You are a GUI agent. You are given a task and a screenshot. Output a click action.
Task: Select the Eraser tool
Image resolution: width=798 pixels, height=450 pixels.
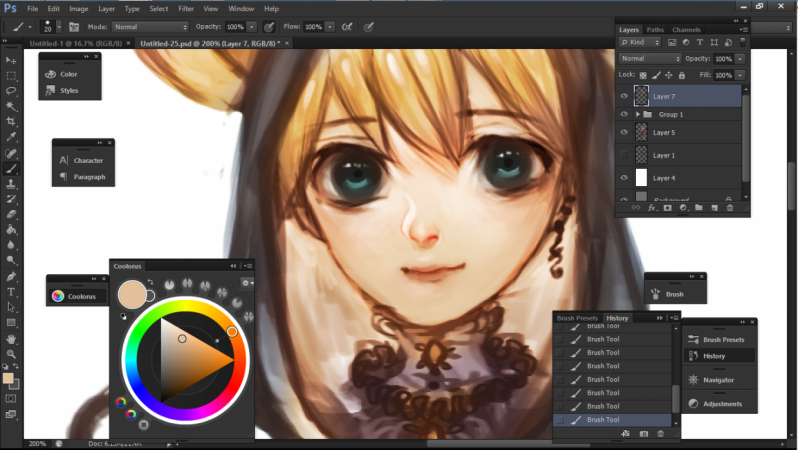pyautogui.click(x=11, y=214)
